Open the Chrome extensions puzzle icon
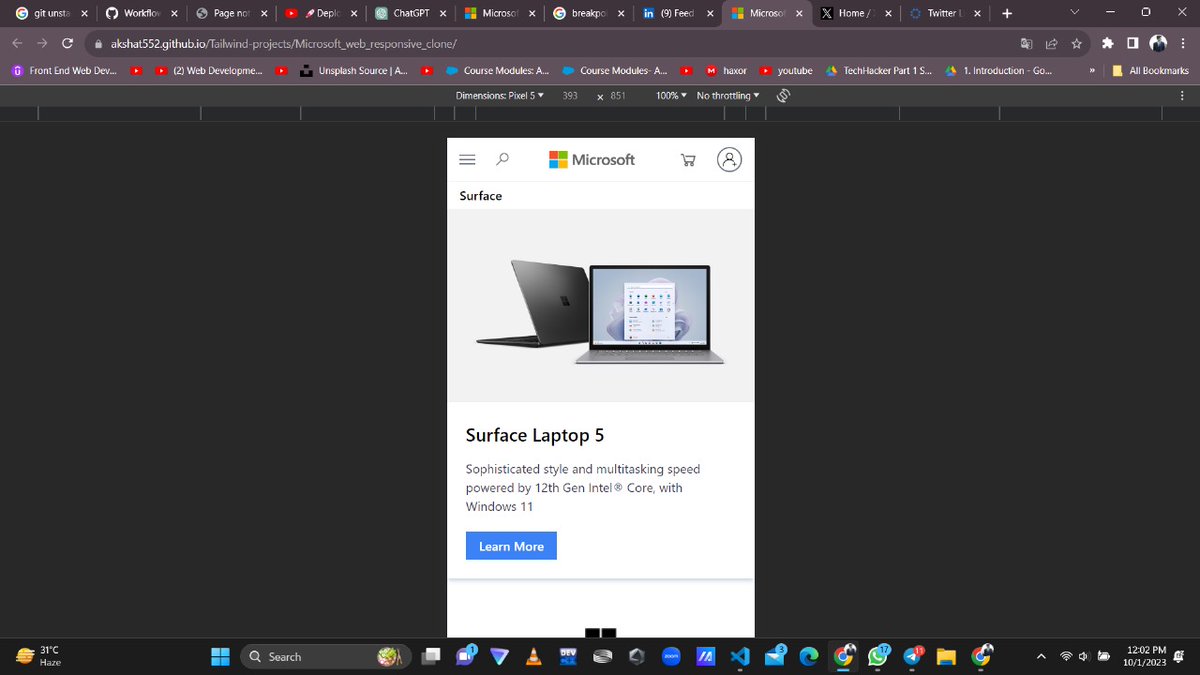 (x=1107, y=44)
